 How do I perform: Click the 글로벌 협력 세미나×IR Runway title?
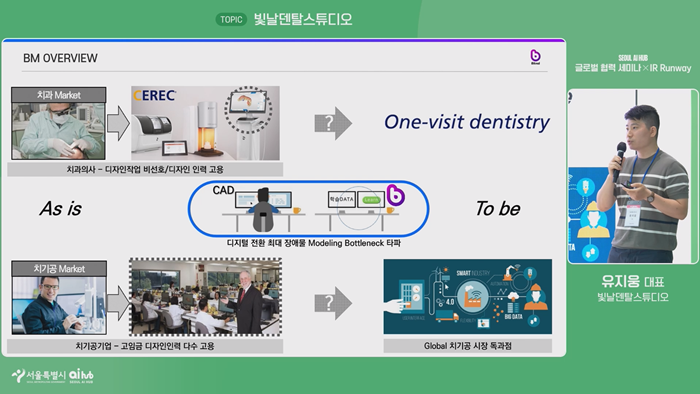(633, 68)
